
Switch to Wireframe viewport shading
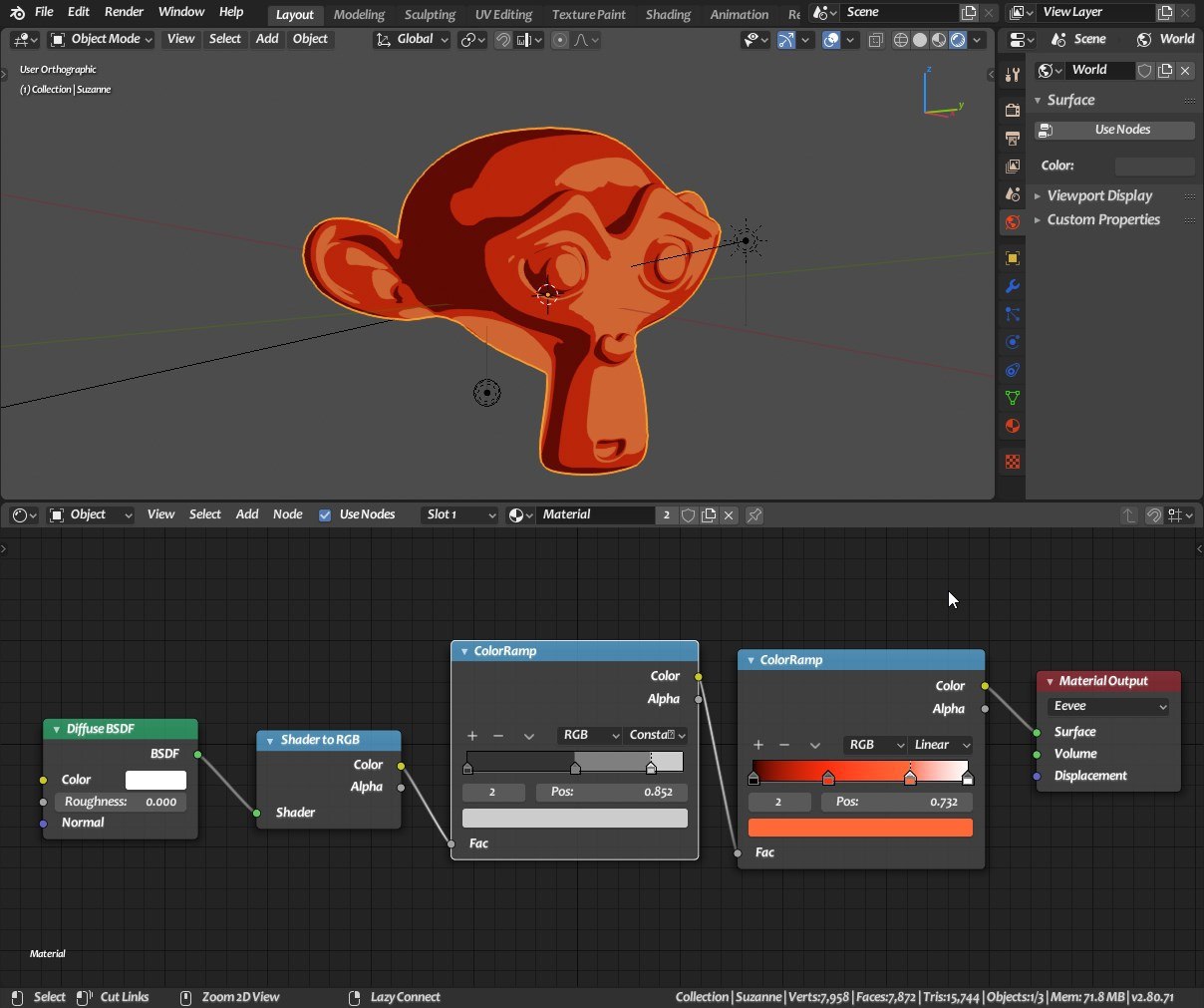tap(901, 40)
